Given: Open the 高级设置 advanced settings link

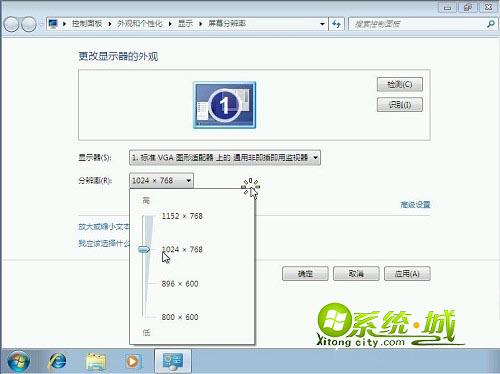Looking at the screenshot, I should click(415, 205).
